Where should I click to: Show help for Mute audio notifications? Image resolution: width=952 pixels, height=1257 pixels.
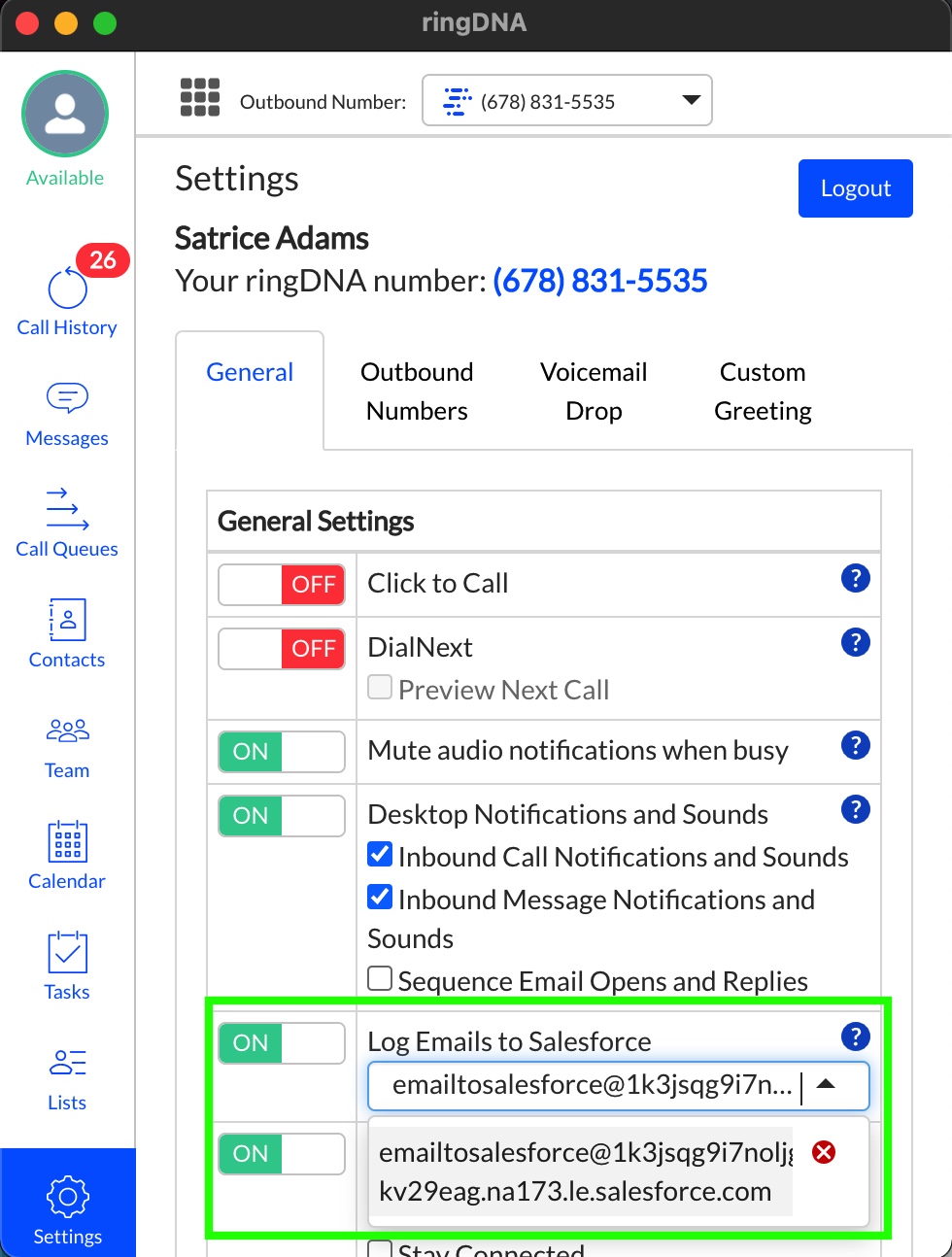855,745
